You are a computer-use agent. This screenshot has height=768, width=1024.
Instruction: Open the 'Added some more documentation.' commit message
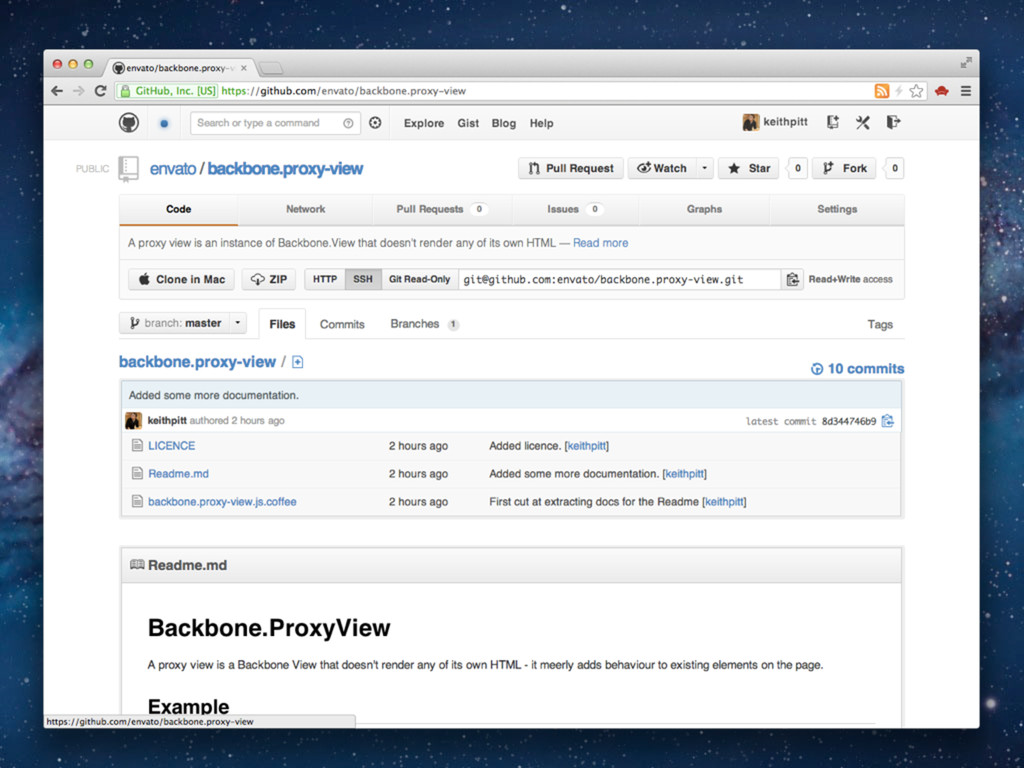[214, 395]
